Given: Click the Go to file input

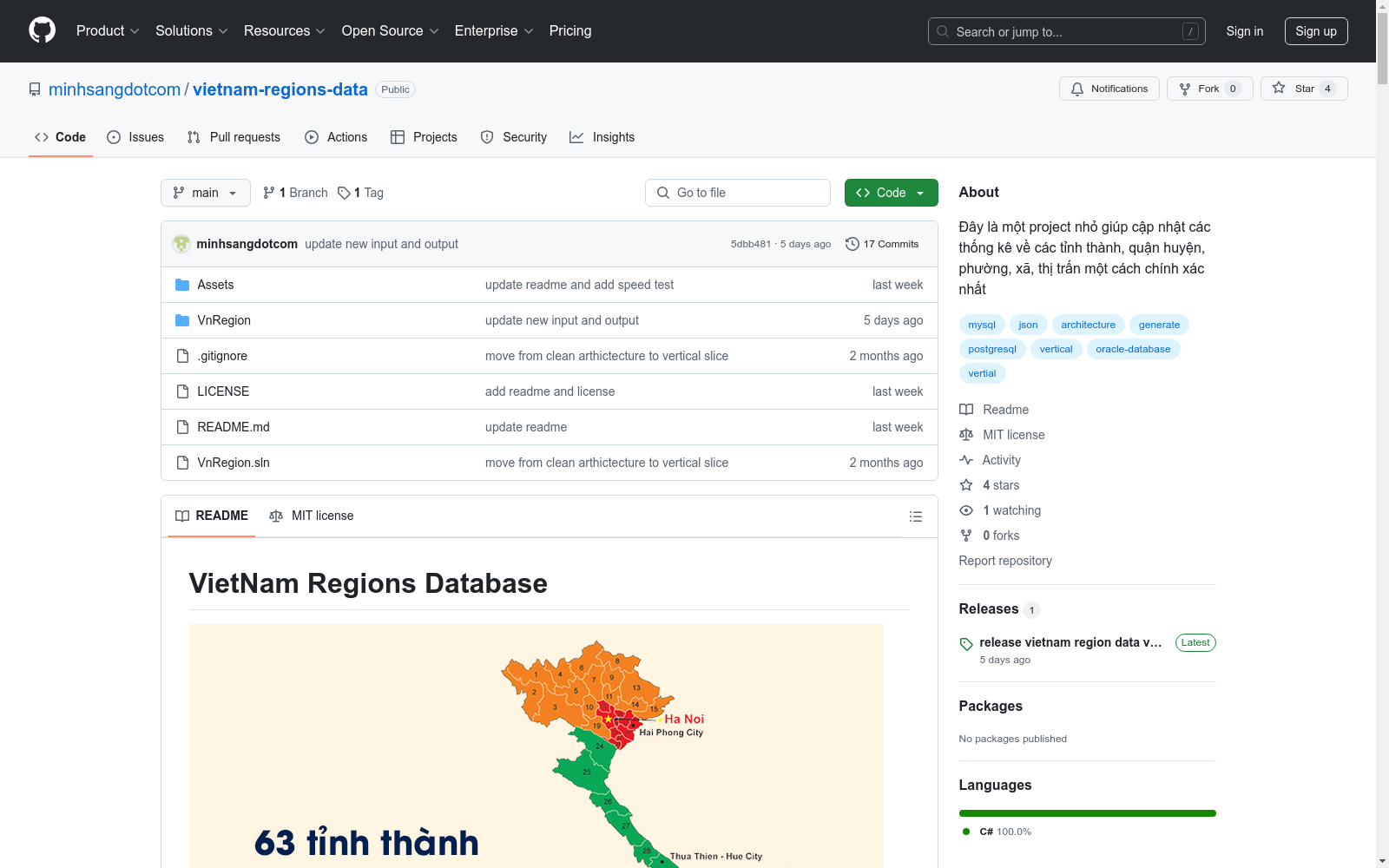Looking at the screenshot, I should tap(738, 193).
